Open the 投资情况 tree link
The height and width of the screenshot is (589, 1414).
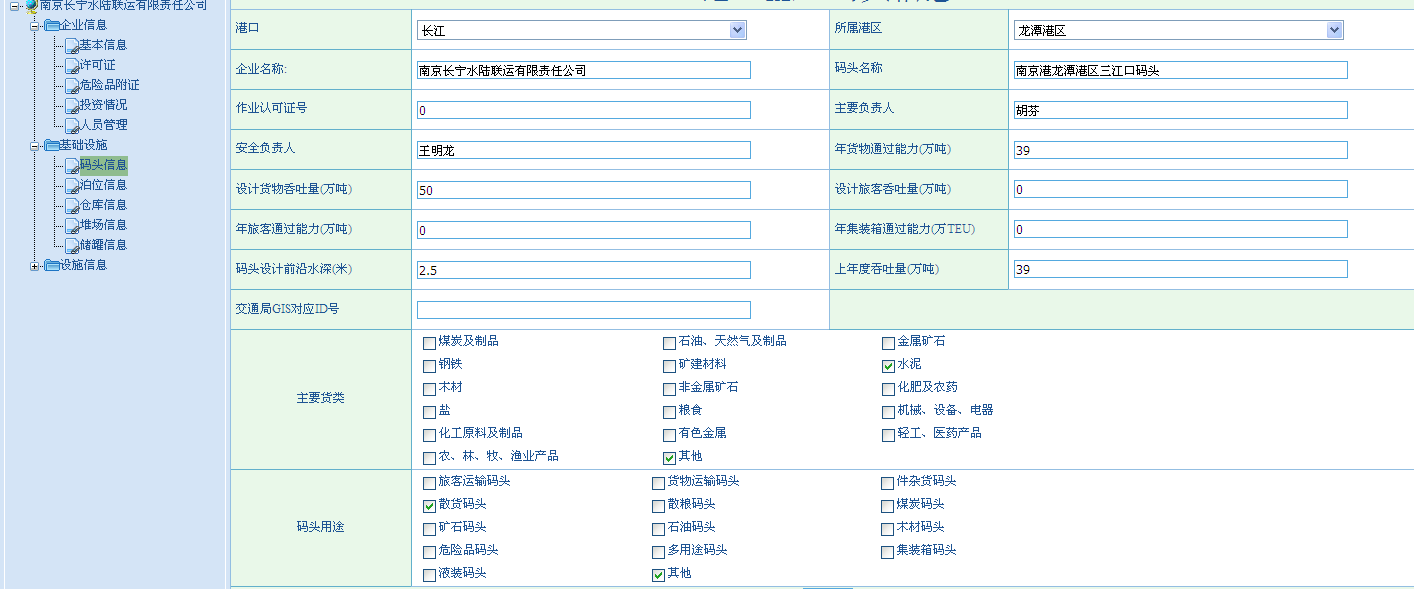(103, 105)
